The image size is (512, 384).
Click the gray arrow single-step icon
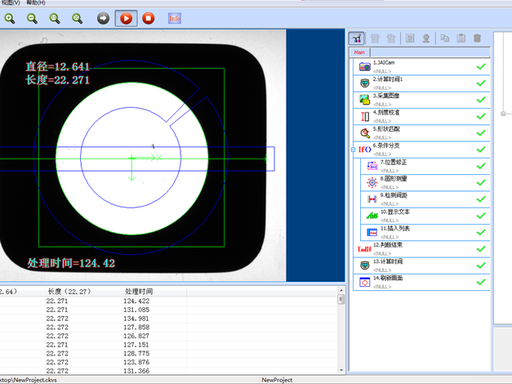point(103,18)
